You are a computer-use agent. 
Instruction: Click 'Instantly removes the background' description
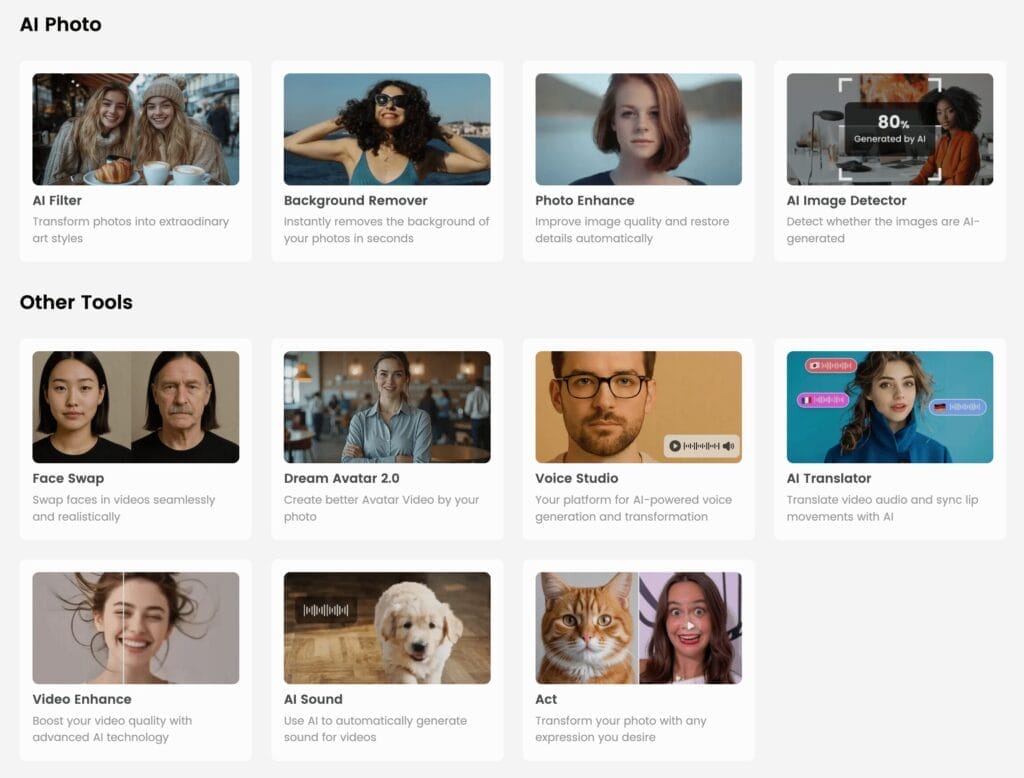click(x=386, y=230)
